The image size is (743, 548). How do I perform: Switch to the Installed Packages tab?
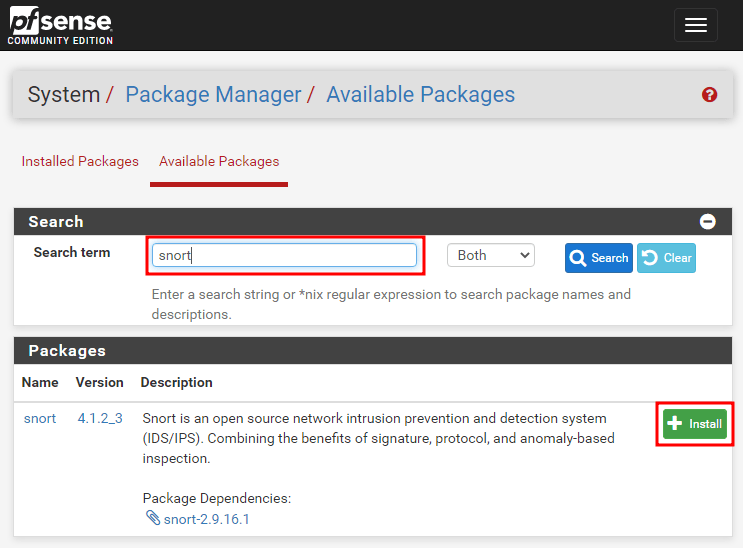click(x=80, y=161)
